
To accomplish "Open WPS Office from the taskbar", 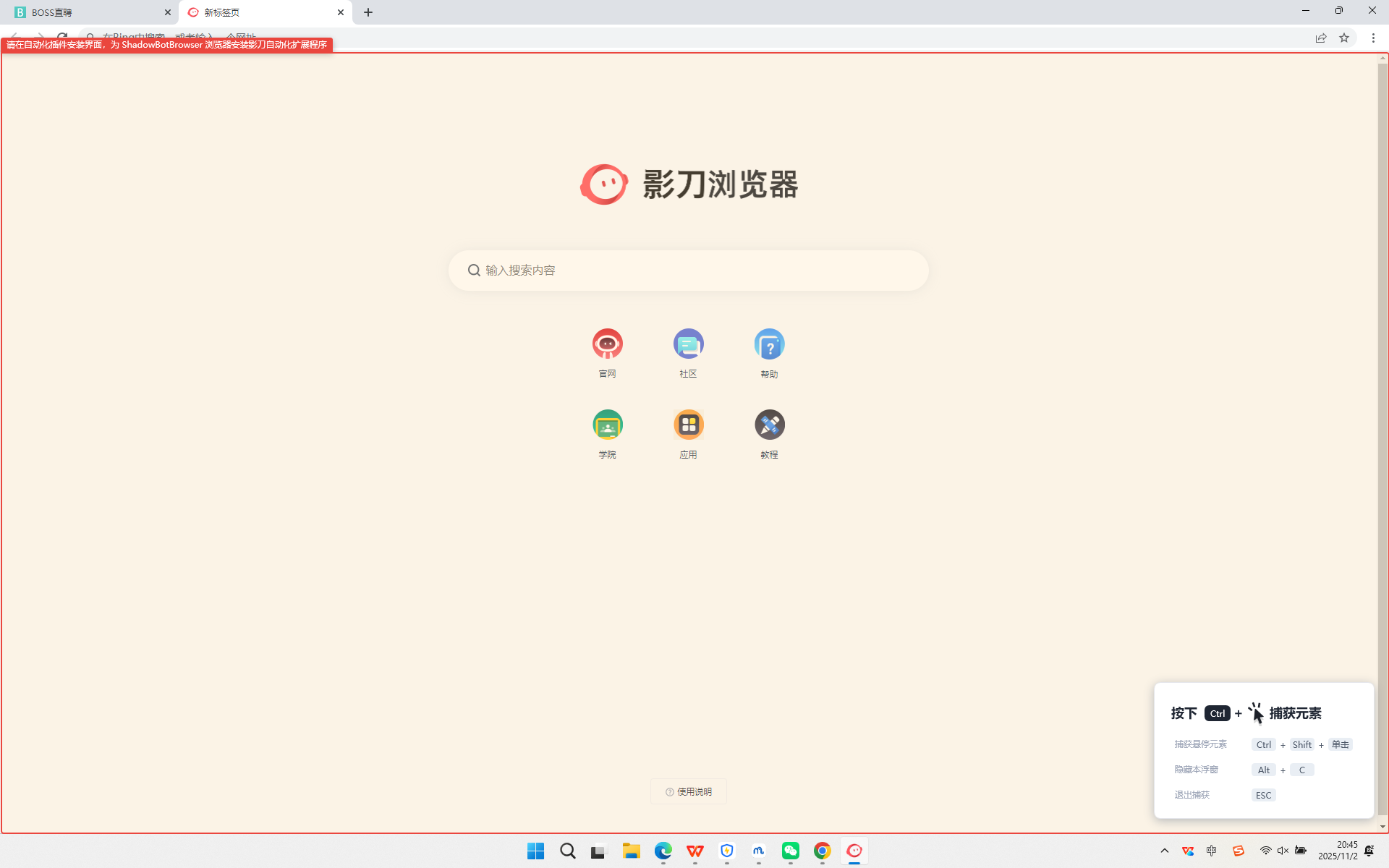I will pos(695,851).
